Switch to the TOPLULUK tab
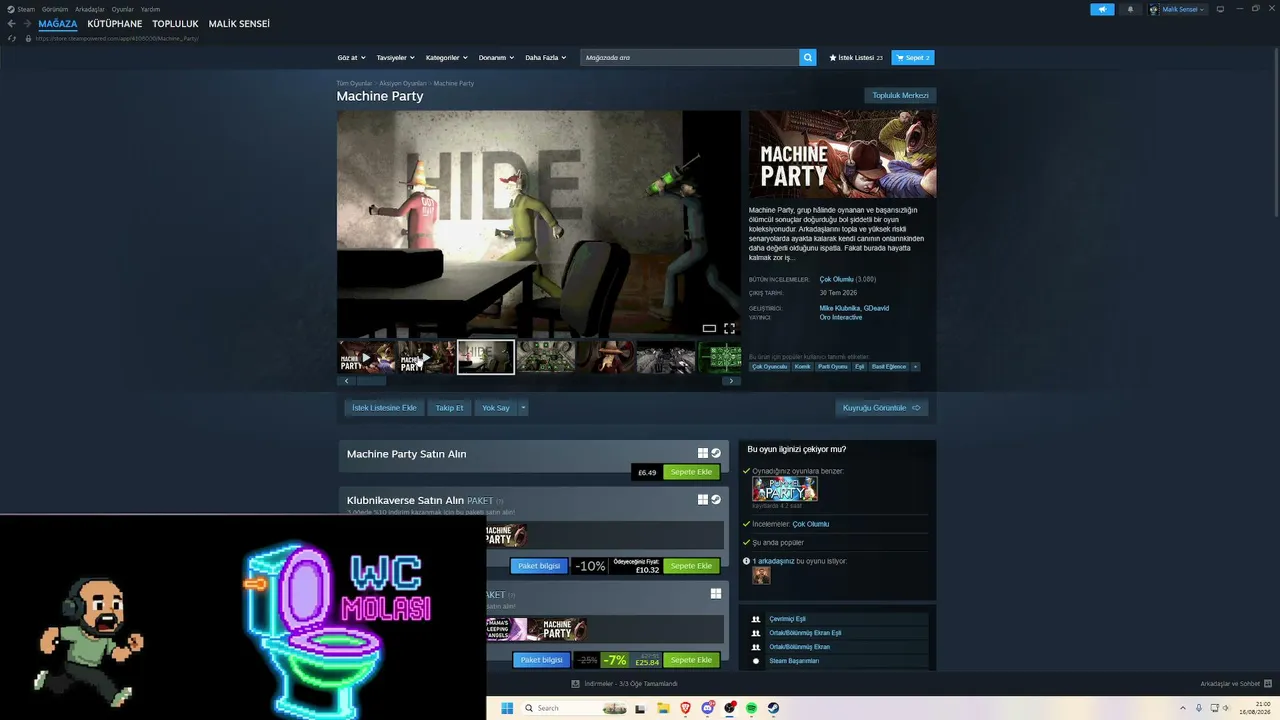This screenshot has height=720, width=1280. [175, 24]
